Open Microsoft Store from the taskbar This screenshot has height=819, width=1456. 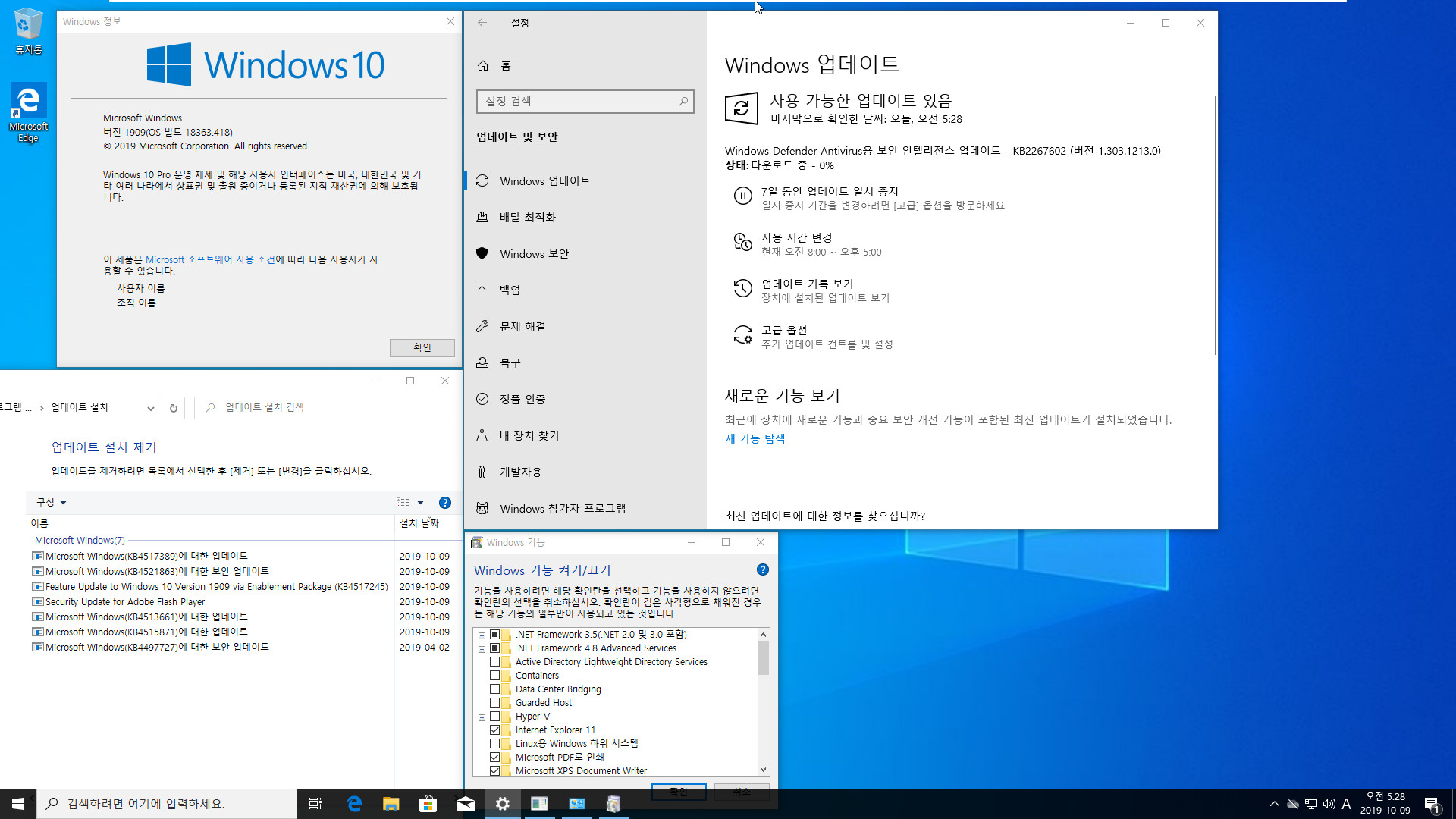point(428,804)
